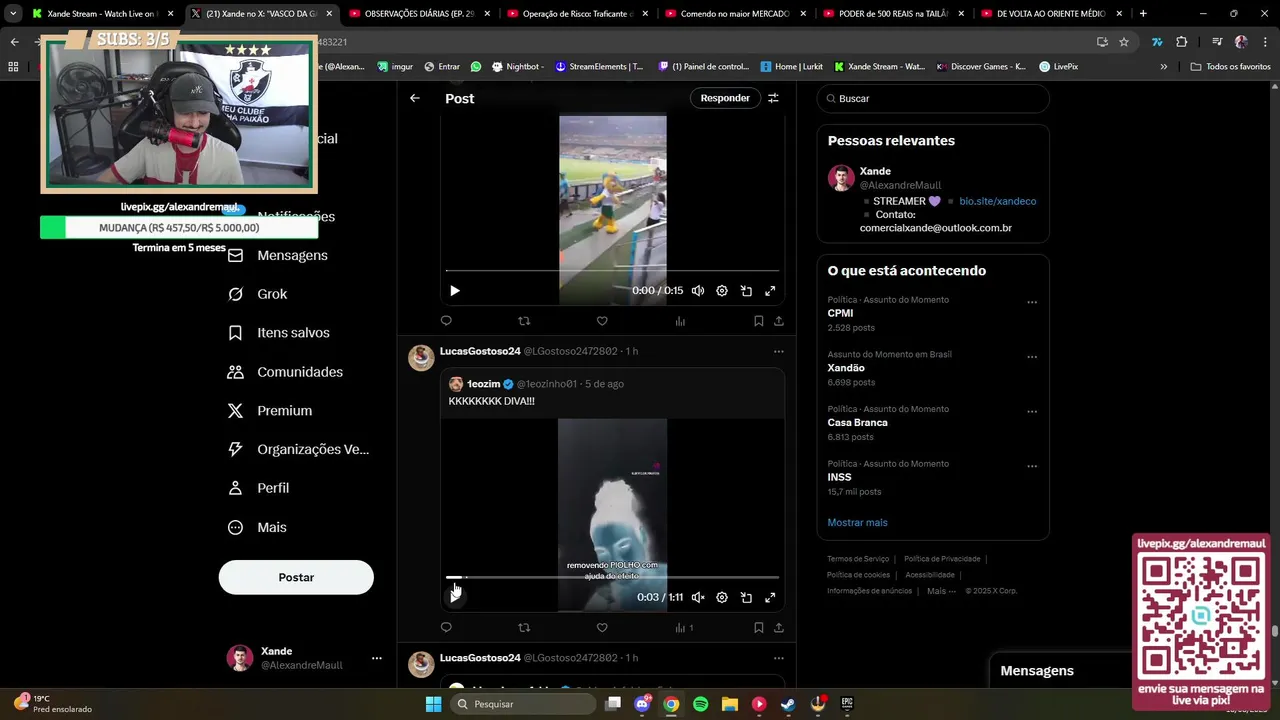
Task: Open more options on second LucasGostoso24 post
Action: [x=779, y=658]
